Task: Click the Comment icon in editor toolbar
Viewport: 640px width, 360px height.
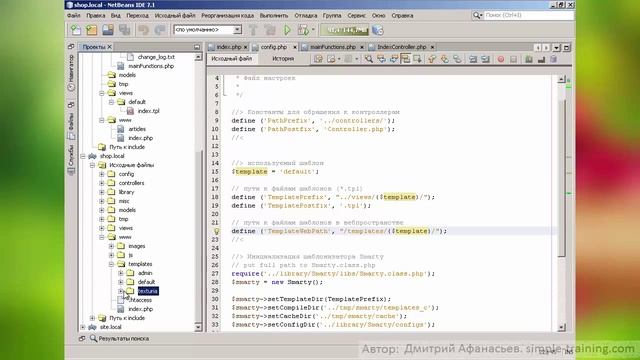Action: tap(529, 59)
